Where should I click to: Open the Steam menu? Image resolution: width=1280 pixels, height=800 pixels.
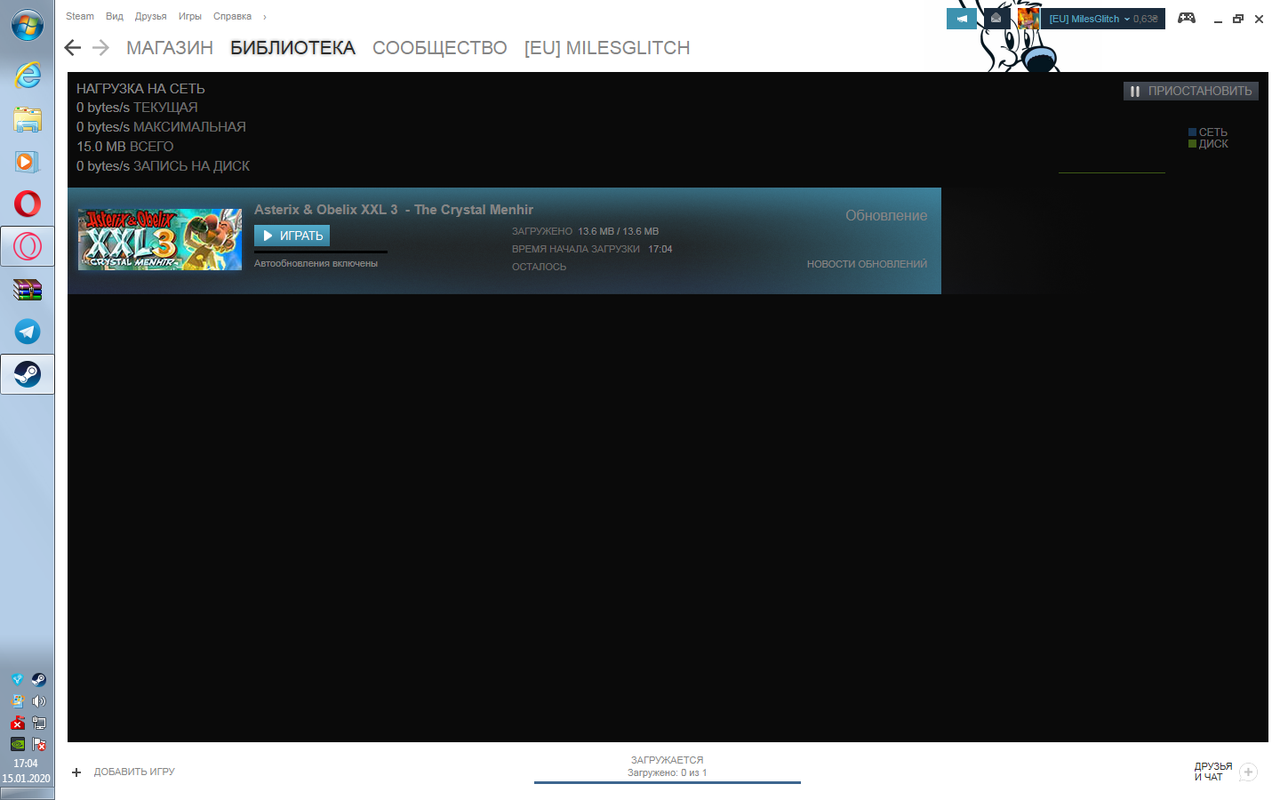point(80,17)
